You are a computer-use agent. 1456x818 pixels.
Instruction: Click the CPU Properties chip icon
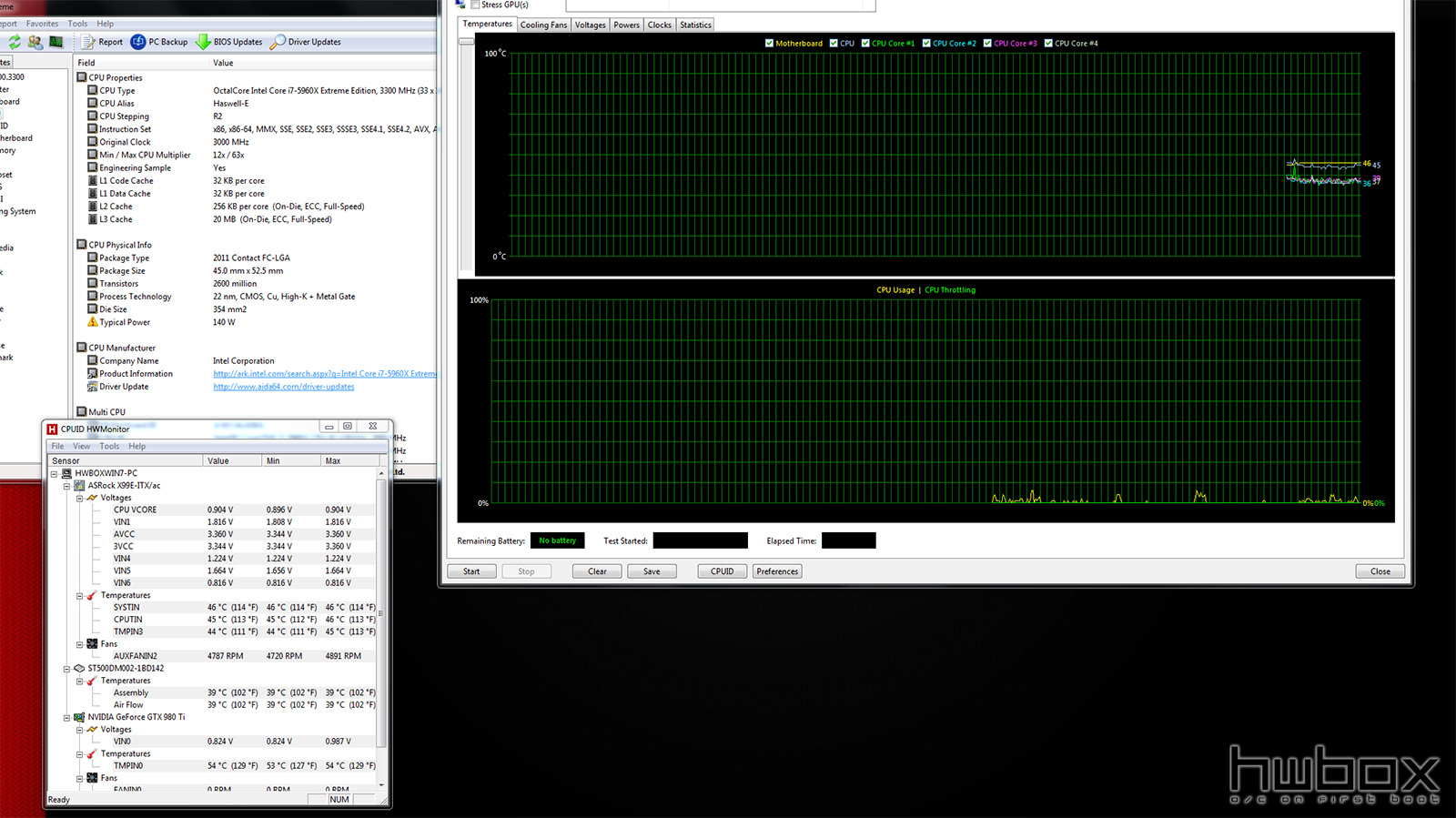82,77
